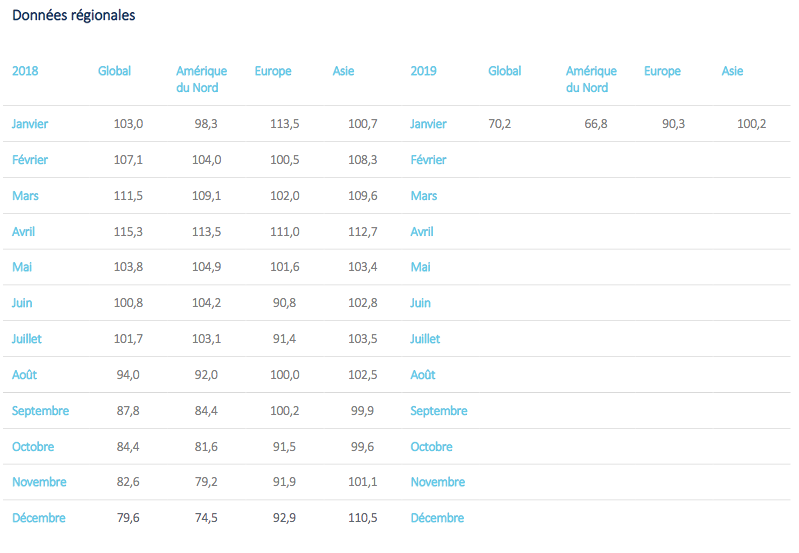
Task: Select 'Amérique du Nord' header in 2018 section
Action: [x=201, y=79]
